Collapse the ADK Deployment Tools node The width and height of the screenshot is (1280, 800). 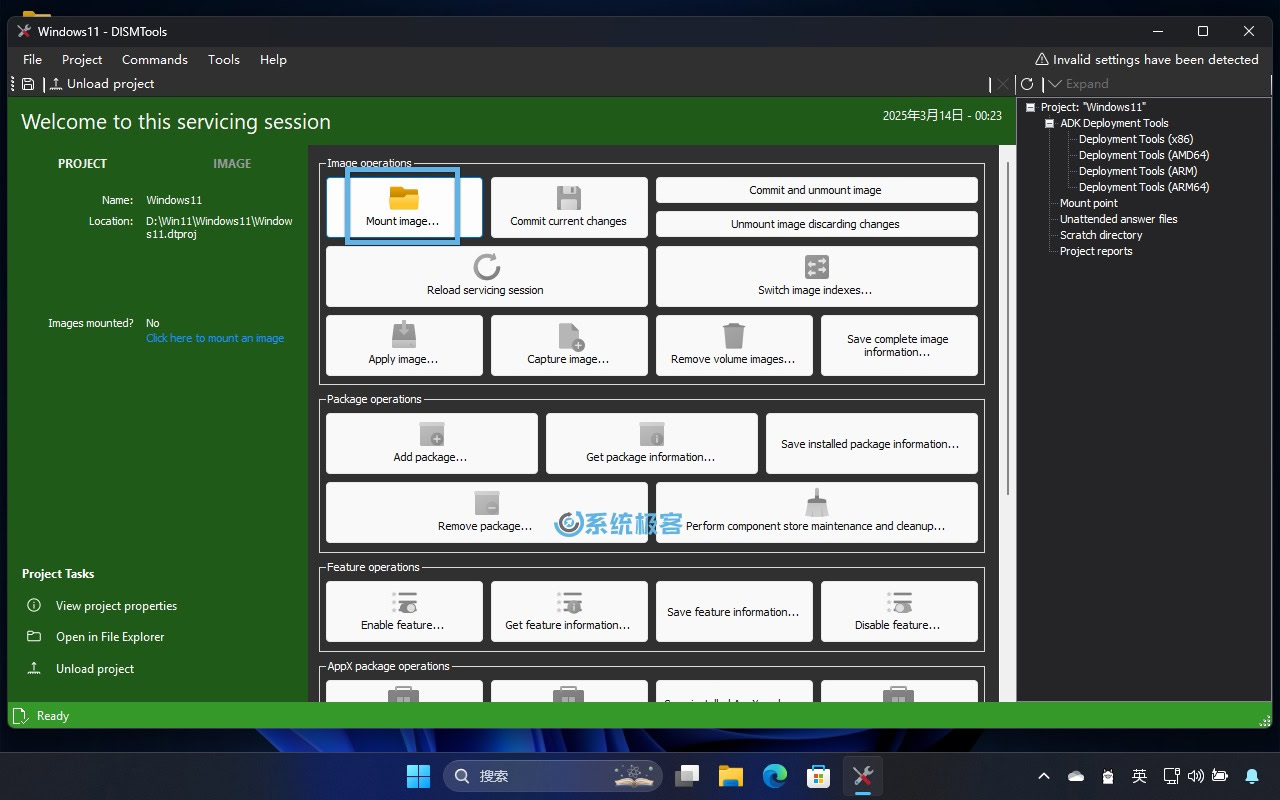(1050, 123)
